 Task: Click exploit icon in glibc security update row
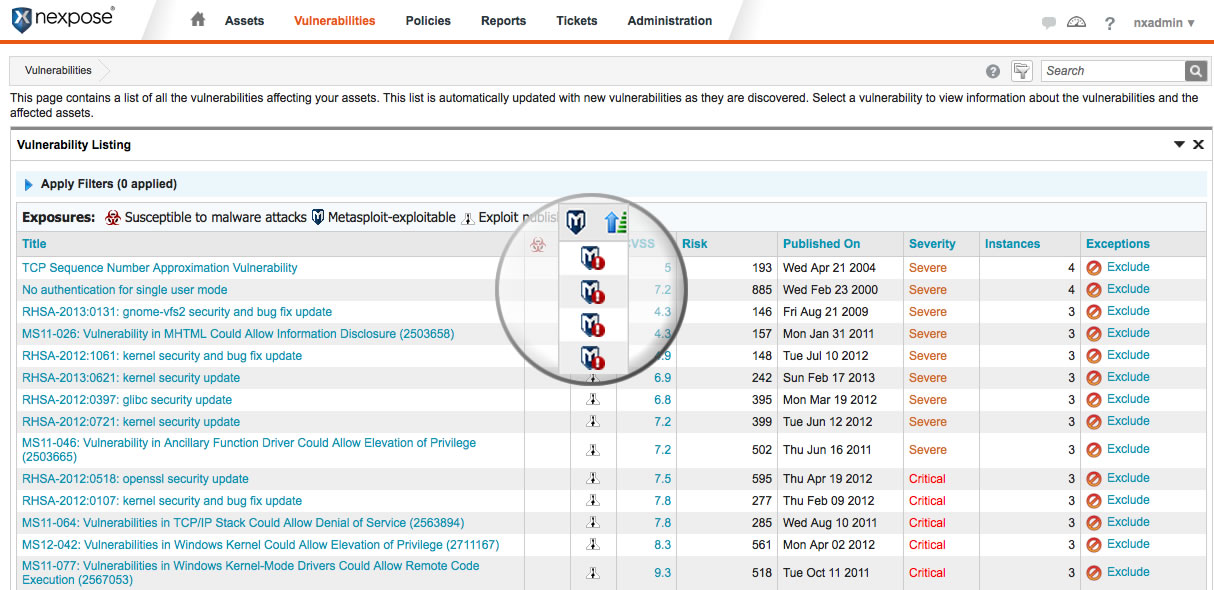point(593,400)
